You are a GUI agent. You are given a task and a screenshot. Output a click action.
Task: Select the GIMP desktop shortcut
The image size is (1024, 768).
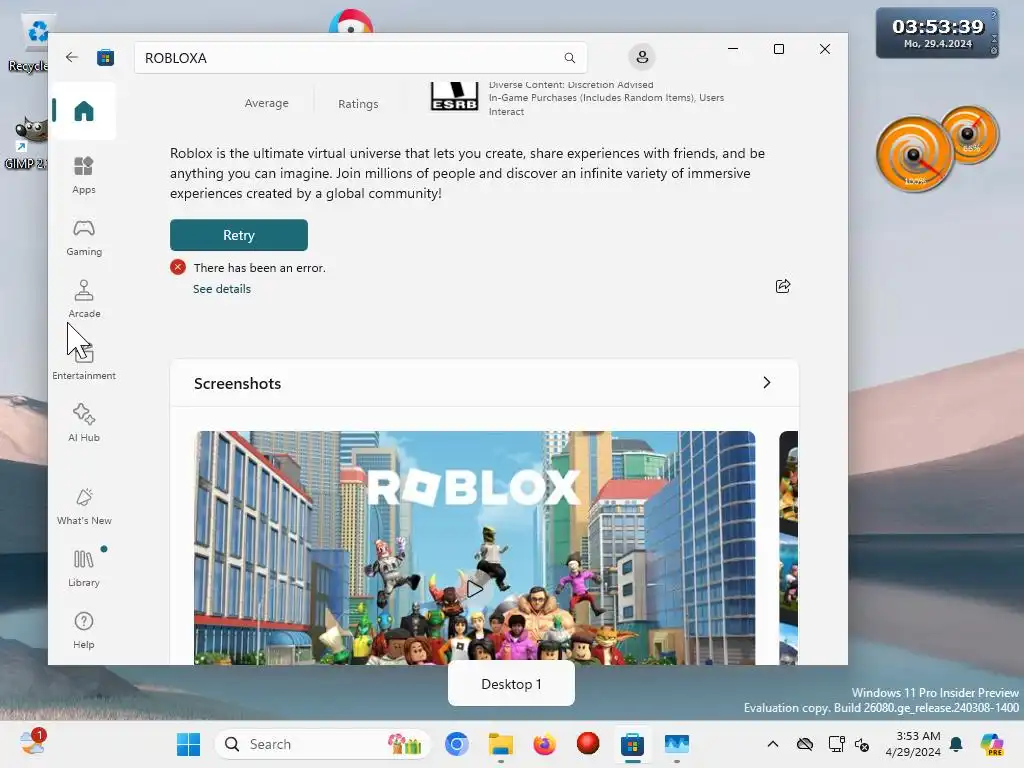pyautogui.click(x=26, y=143)
